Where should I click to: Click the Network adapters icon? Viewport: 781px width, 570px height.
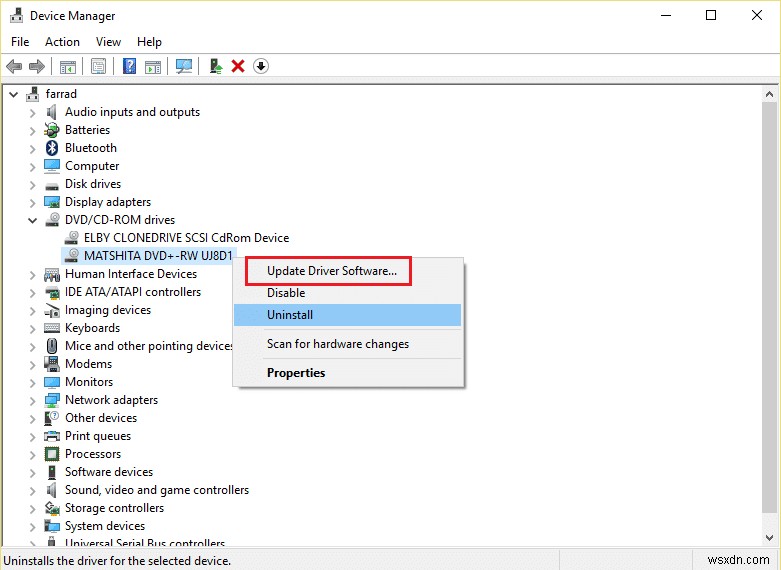click(x=52, y=400)
